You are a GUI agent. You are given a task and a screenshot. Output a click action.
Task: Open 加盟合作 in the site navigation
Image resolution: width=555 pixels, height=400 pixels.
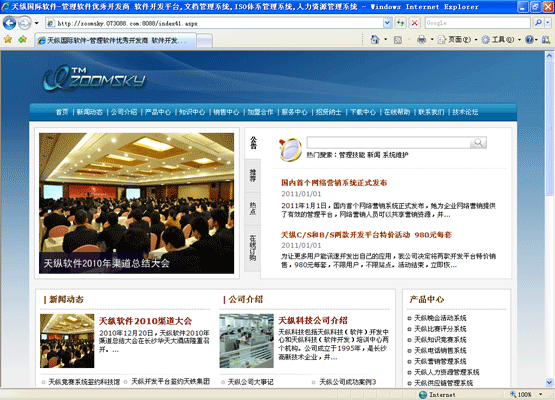[x=260, y=112]
